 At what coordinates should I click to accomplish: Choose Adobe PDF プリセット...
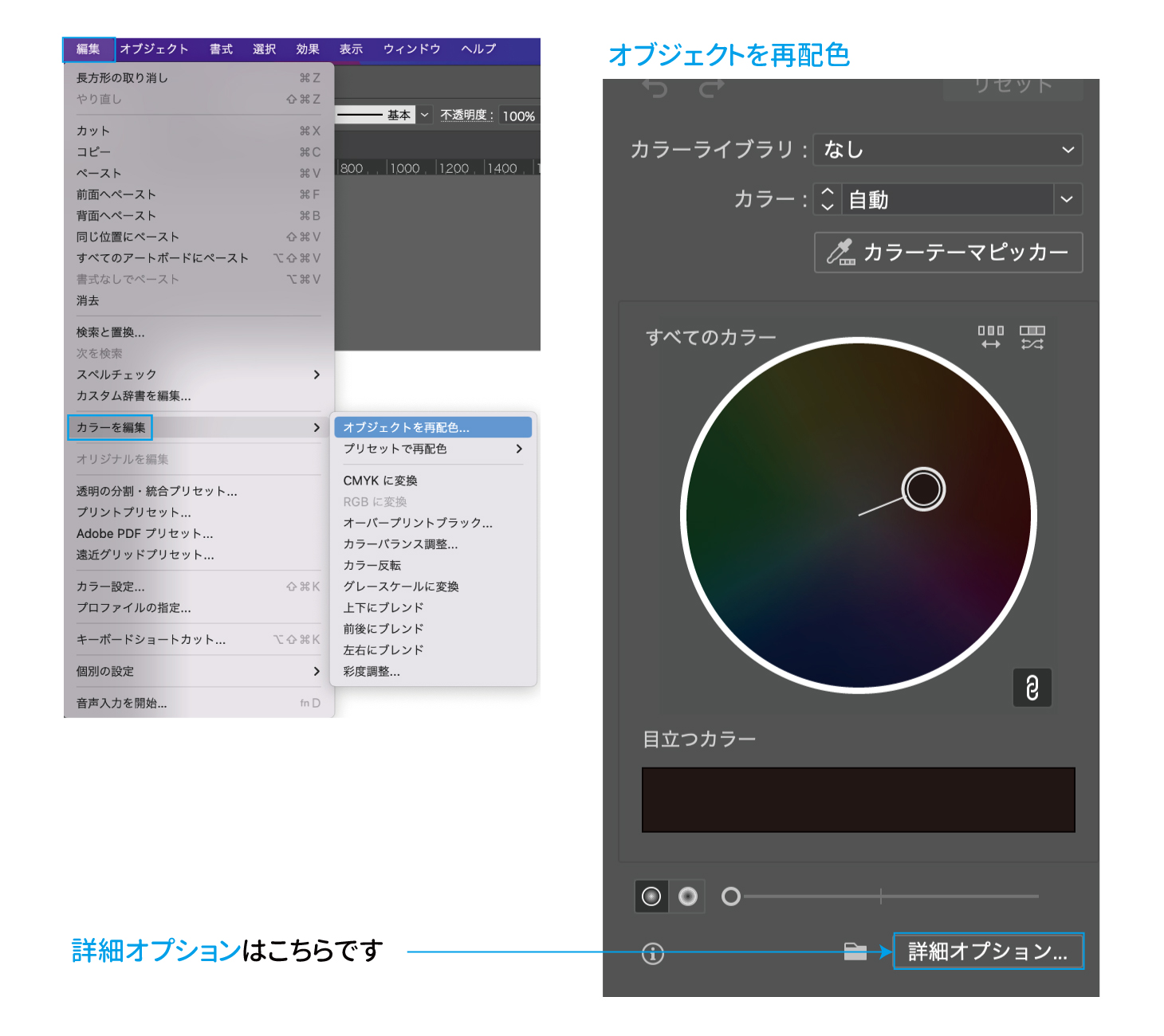pos(199,533)
